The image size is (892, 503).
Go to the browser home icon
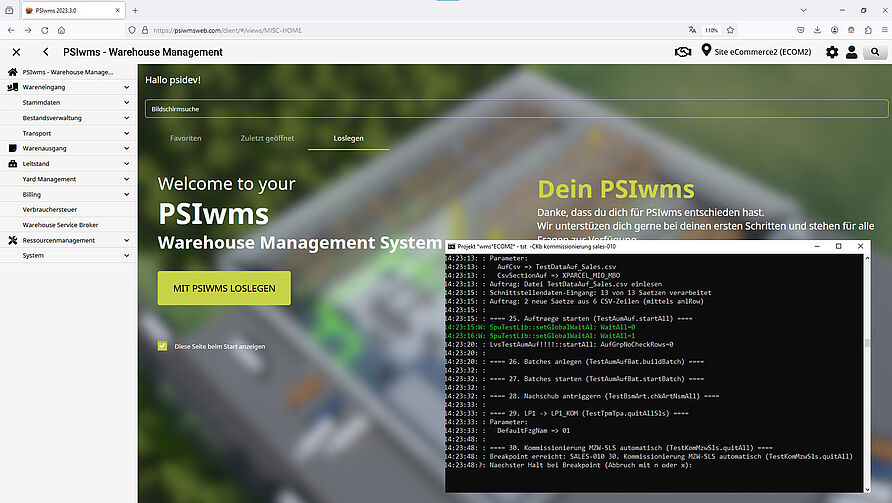tap(61, 30)
